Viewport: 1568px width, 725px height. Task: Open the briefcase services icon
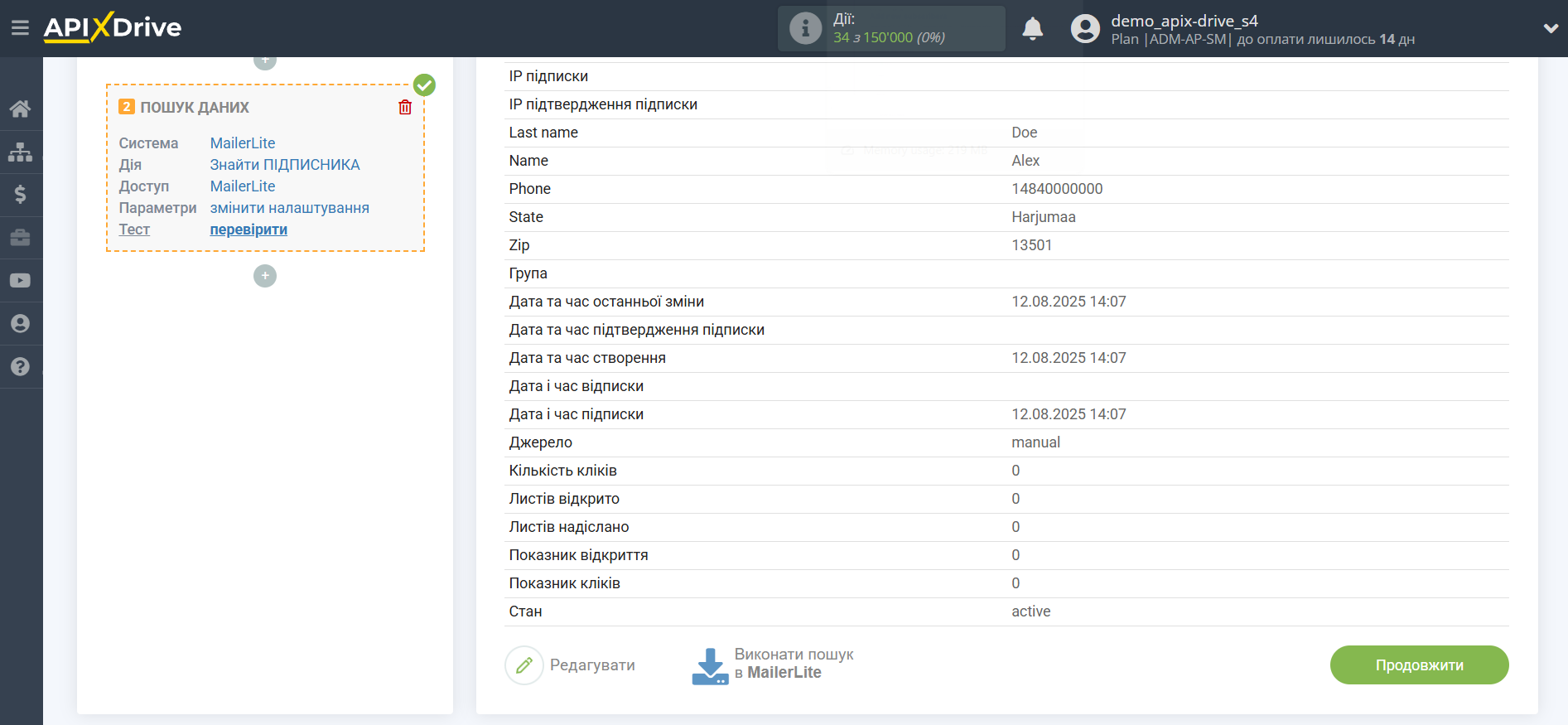pos(21,238)
